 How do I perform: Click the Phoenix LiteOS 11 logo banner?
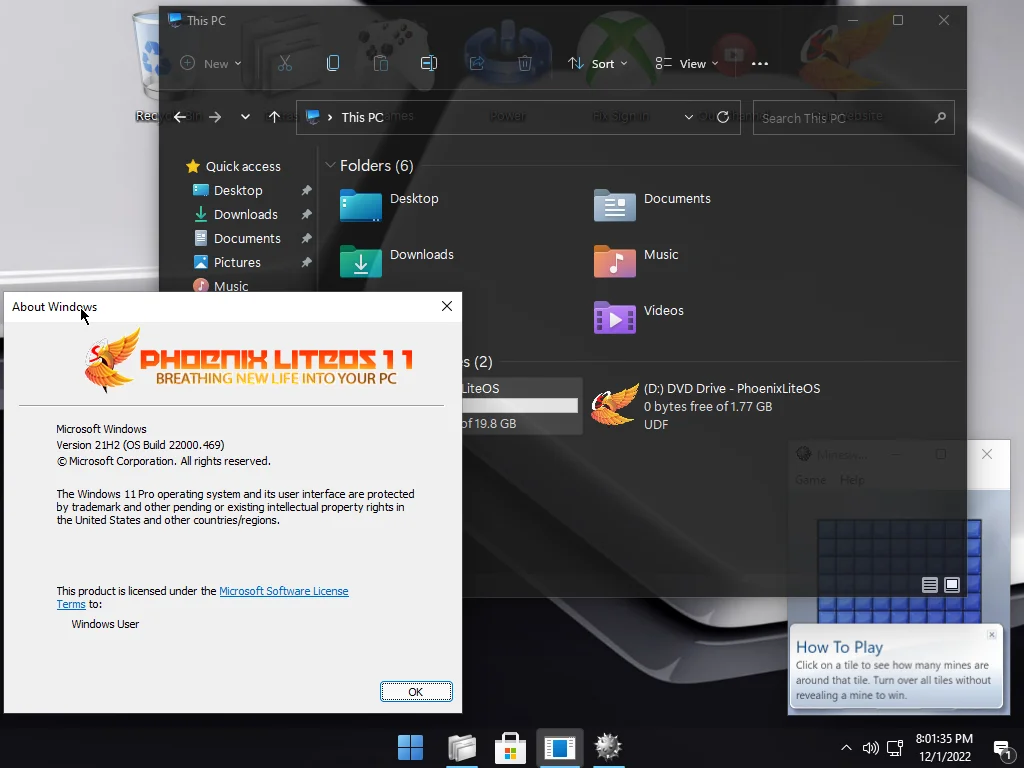click(249, 360)
